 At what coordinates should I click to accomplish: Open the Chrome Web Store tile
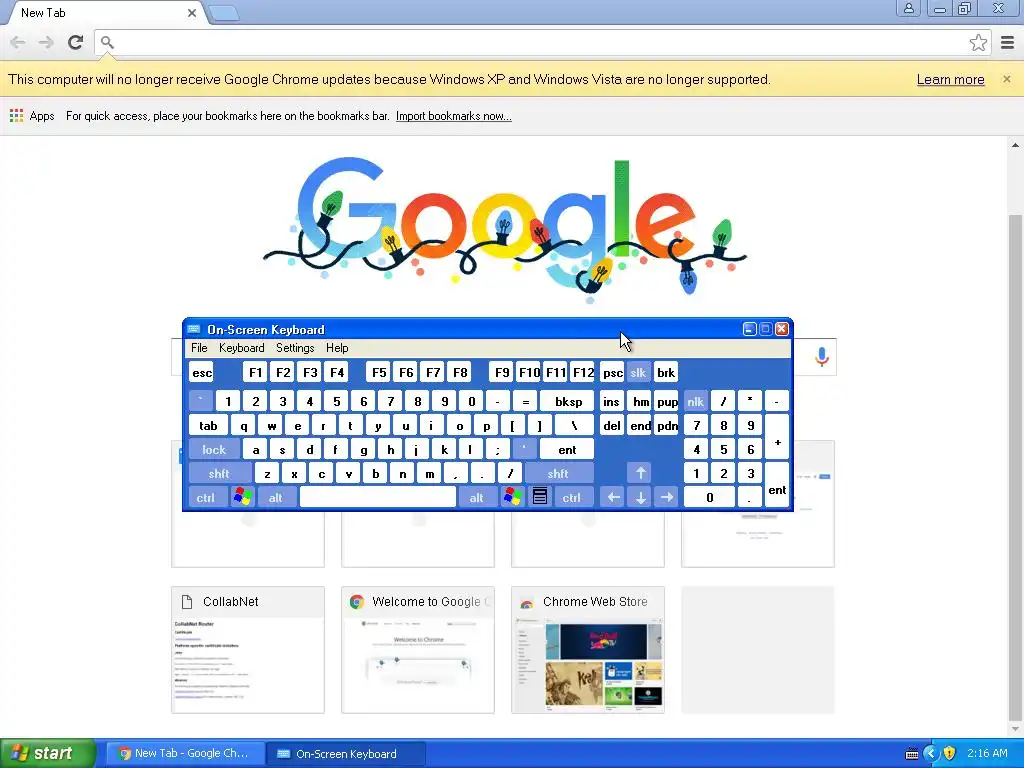(x=588, y=650)
